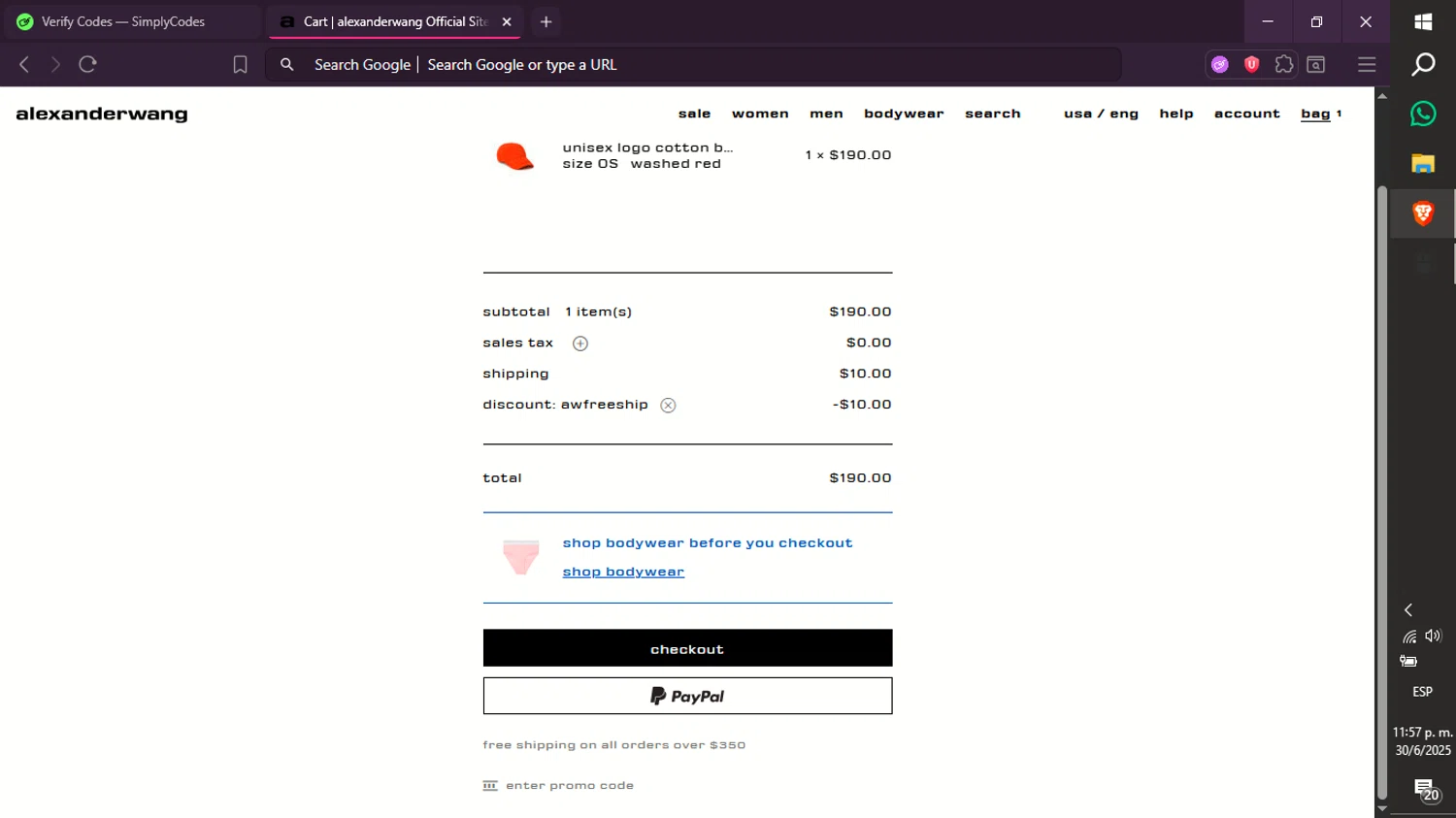Click the total label text
The image size is (1456, 818).
(502, 478)
